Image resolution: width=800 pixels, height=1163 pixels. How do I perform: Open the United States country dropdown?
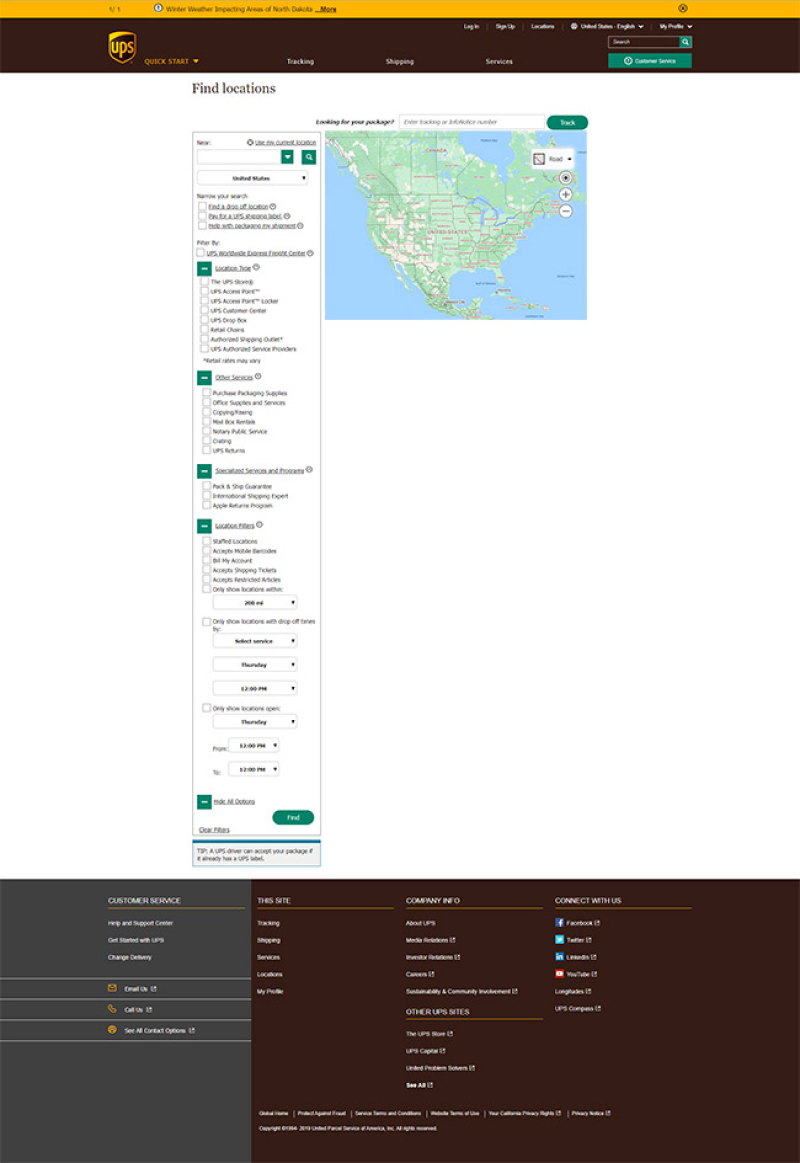(x=252, y=179)
